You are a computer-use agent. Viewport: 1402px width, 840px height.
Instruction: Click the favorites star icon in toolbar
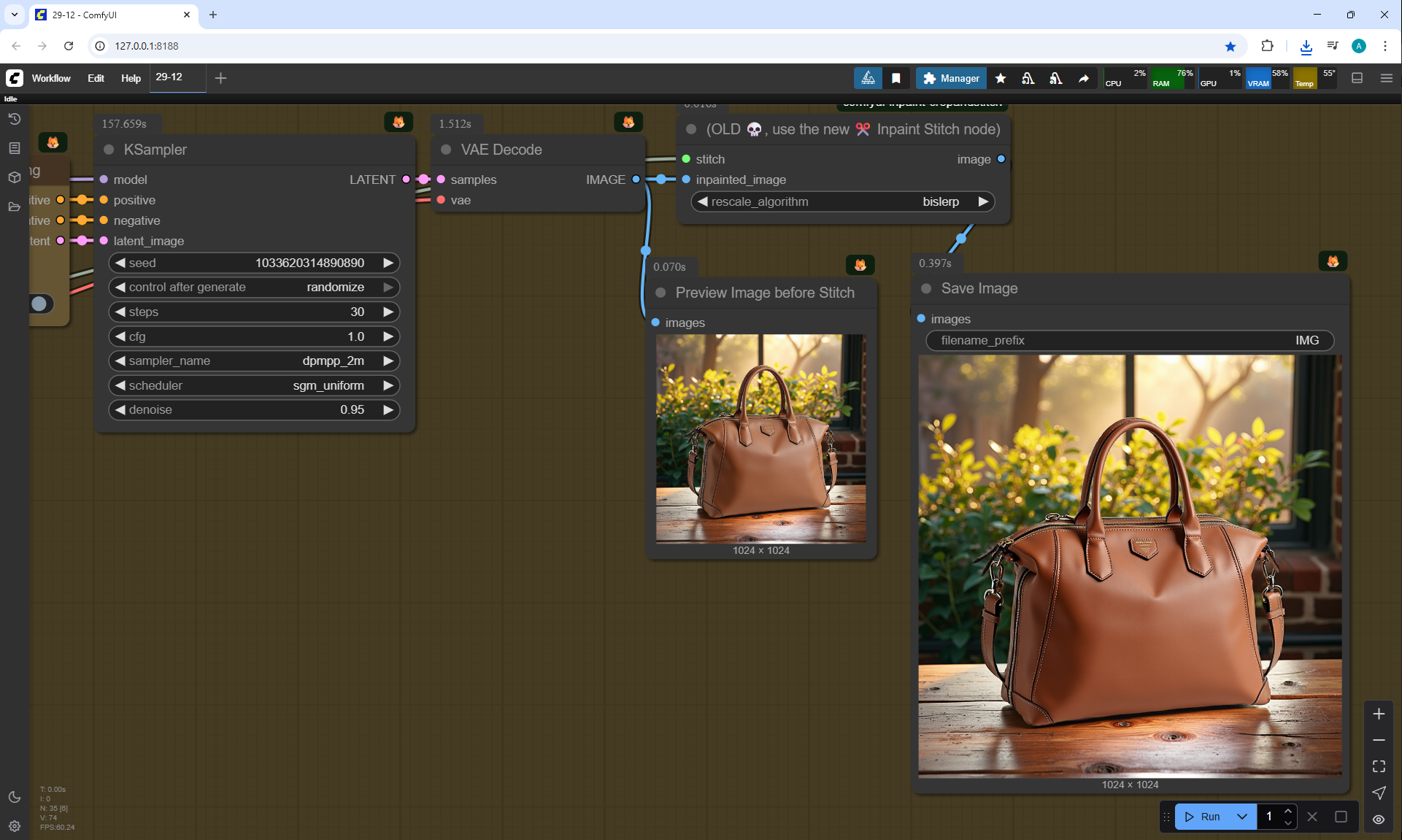click(1001, 78)
